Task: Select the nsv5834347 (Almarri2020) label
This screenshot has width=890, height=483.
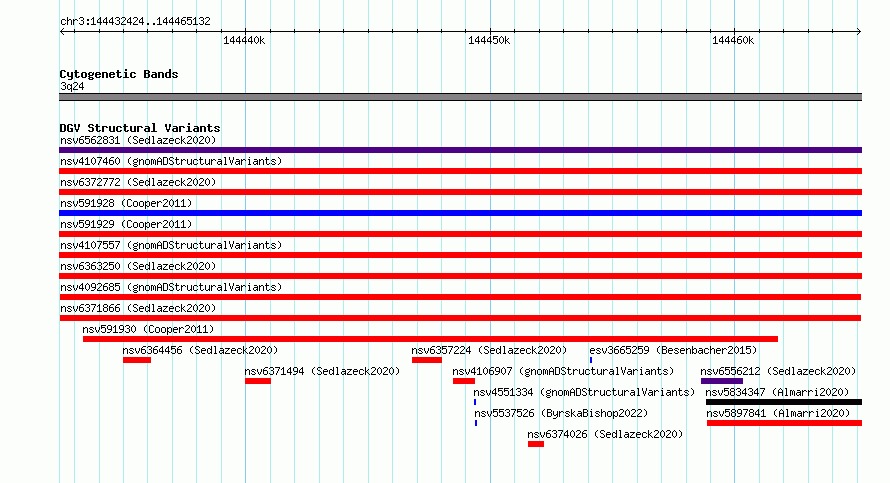Action: pyautogui.click(x=778, y=392)
